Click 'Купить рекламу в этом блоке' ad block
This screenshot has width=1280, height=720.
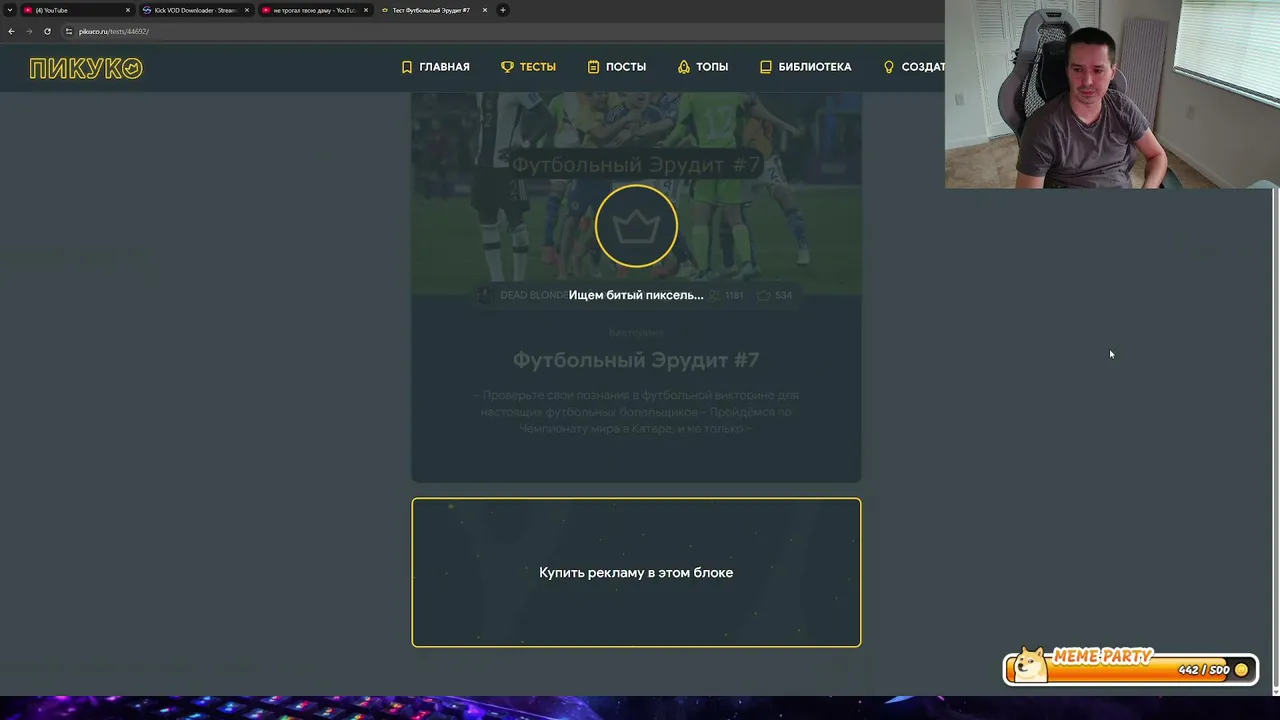tap(636, 572)
